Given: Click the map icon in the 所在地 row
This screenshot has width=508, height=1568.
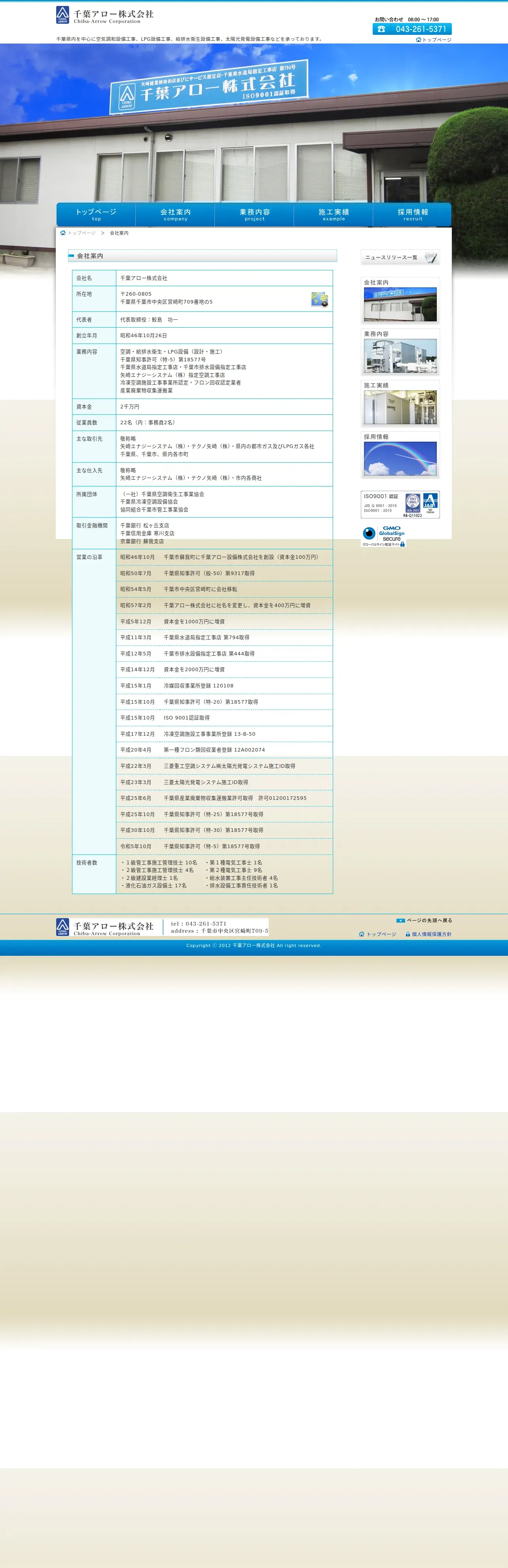Looking at the screenshot, I should [319, 299].
